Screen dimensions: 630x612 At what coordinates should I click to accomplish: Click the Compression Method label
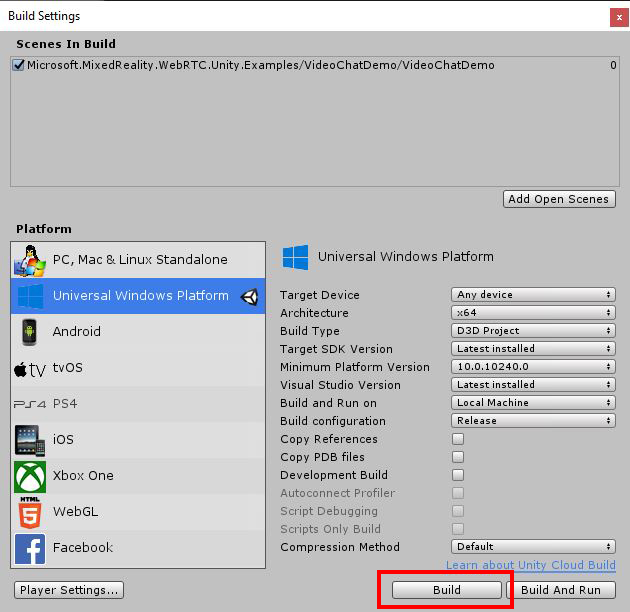point(340,547)
